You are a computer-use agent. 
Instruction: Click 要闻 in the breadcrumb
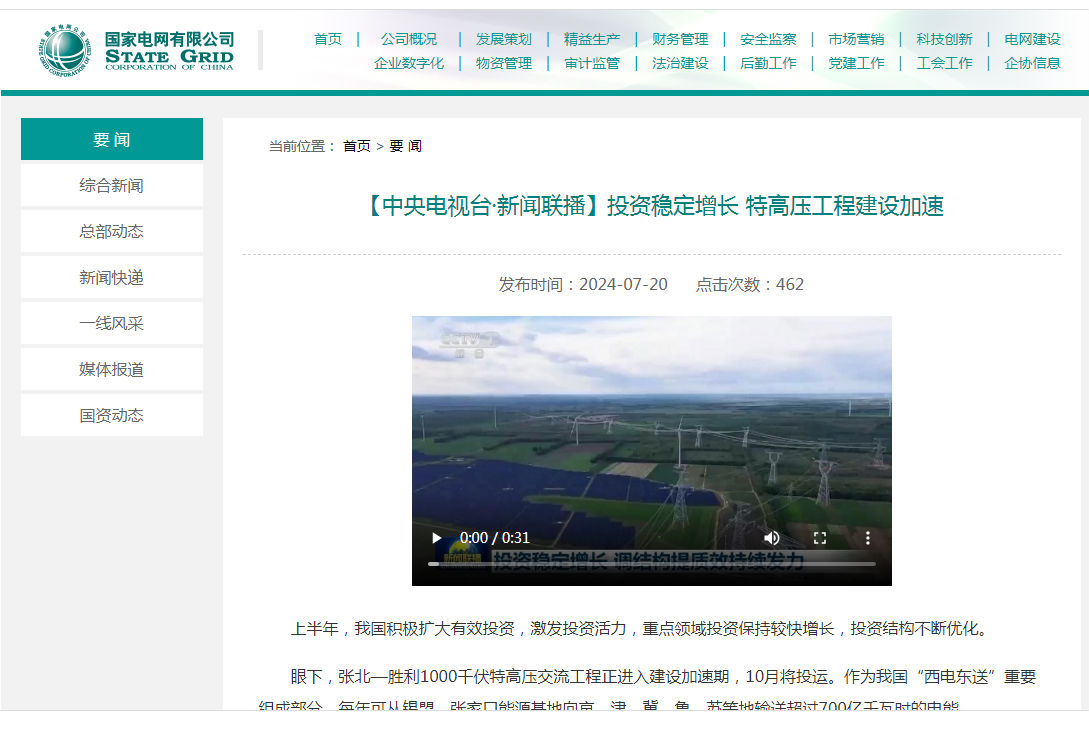coord(405,146)
